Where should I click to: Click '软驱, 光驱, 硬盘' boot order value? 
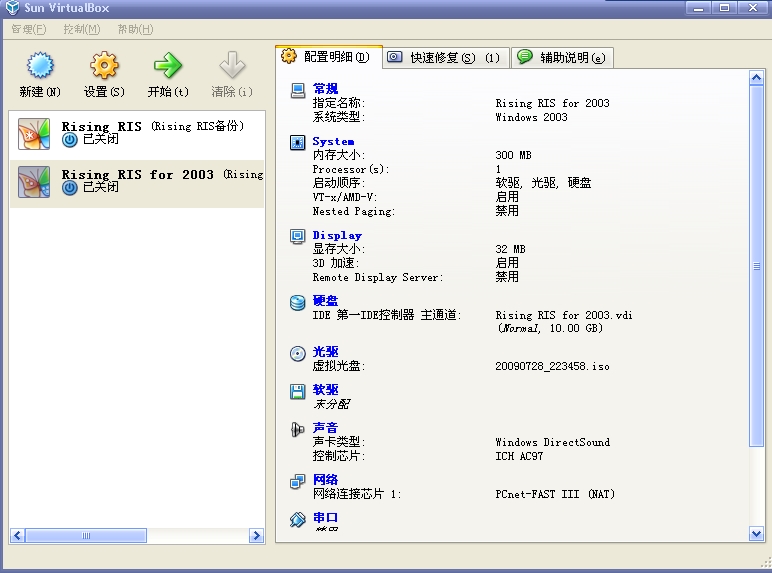543,183
